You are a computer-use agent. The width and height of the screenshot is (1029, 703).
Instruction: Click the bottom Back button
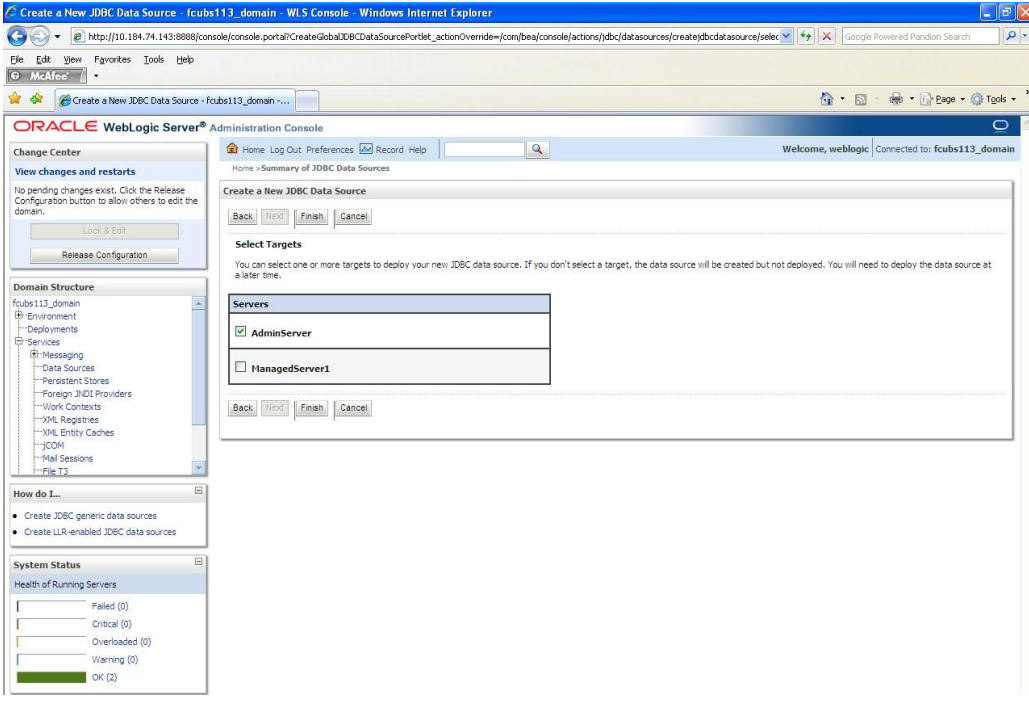coord(242,408)
